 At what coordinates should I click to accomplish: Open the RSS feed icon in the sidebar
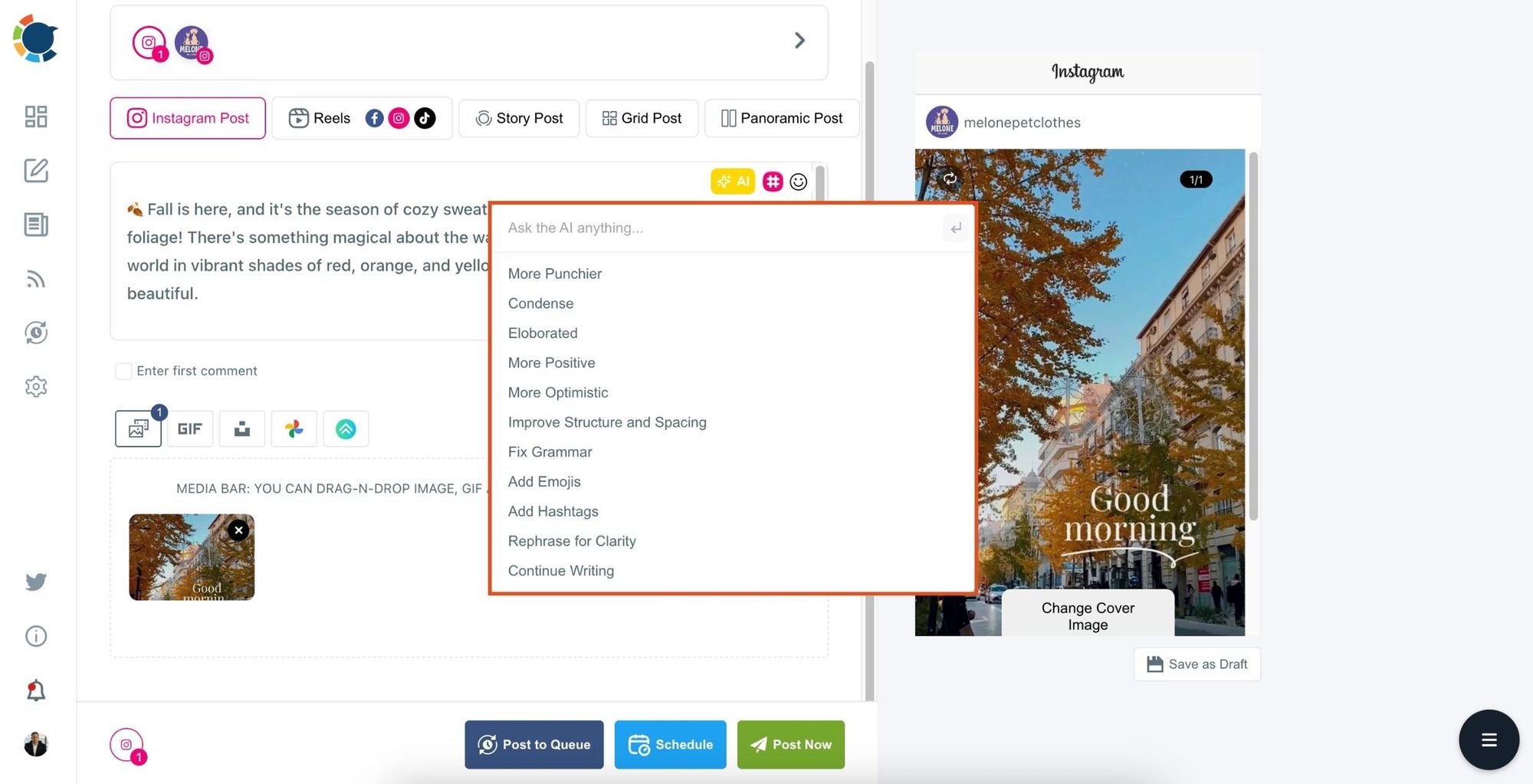(35, 279)
